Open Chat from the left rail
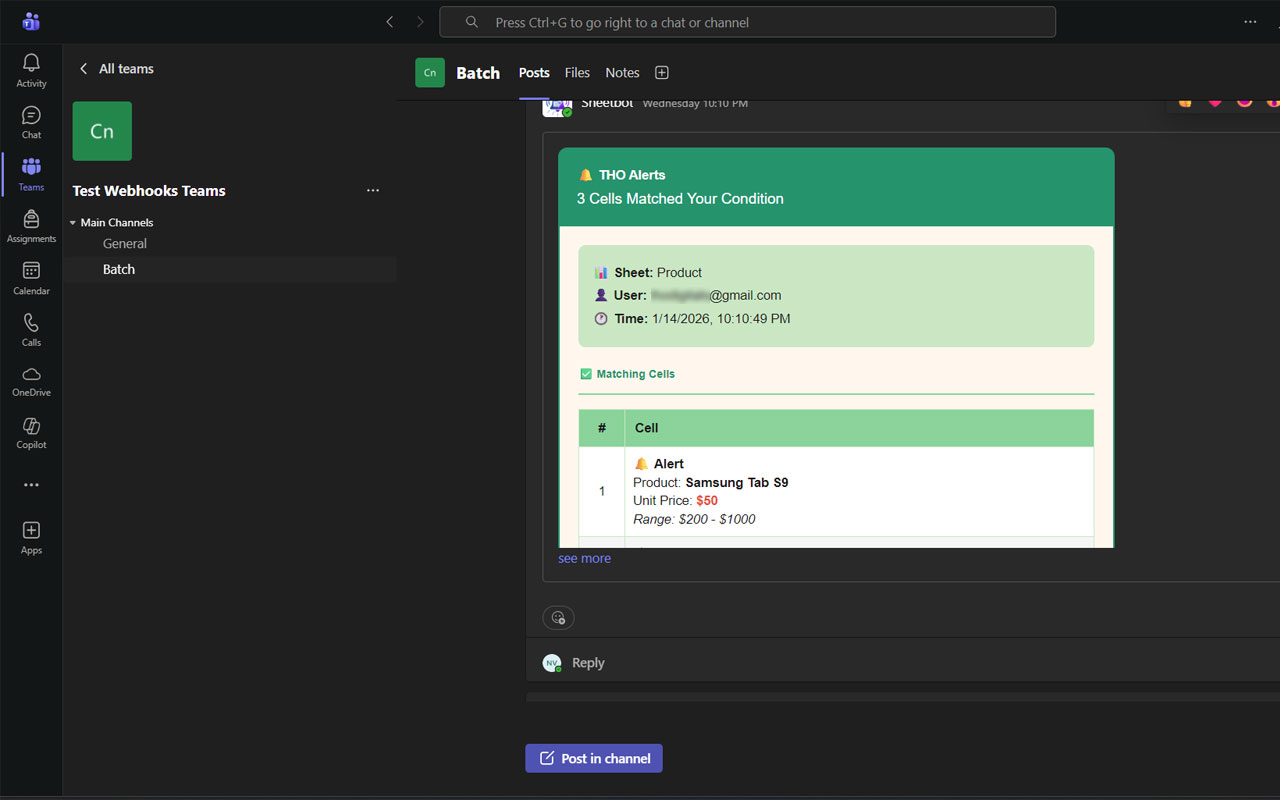 pyautogui.click(x=31, y=122)
